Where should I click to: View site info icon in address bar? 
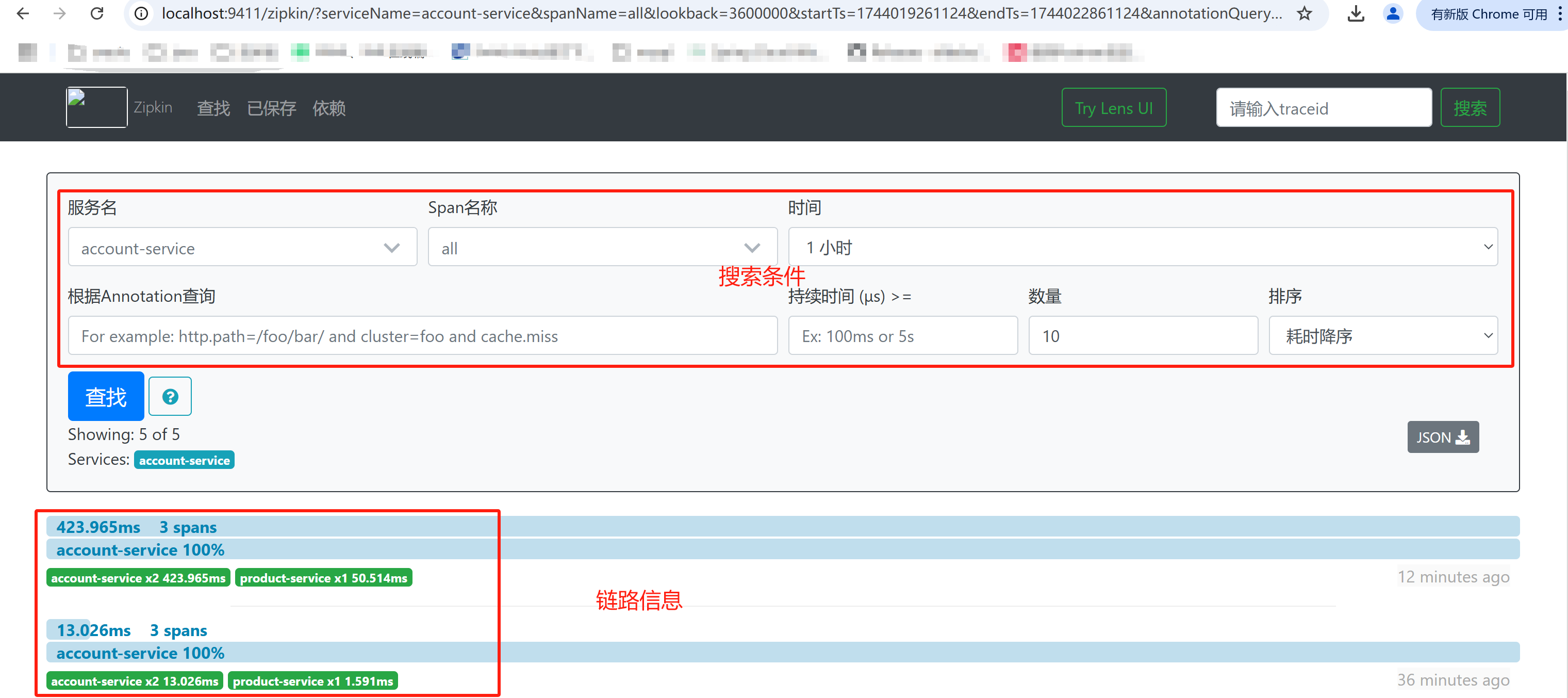tap(141, 13)
